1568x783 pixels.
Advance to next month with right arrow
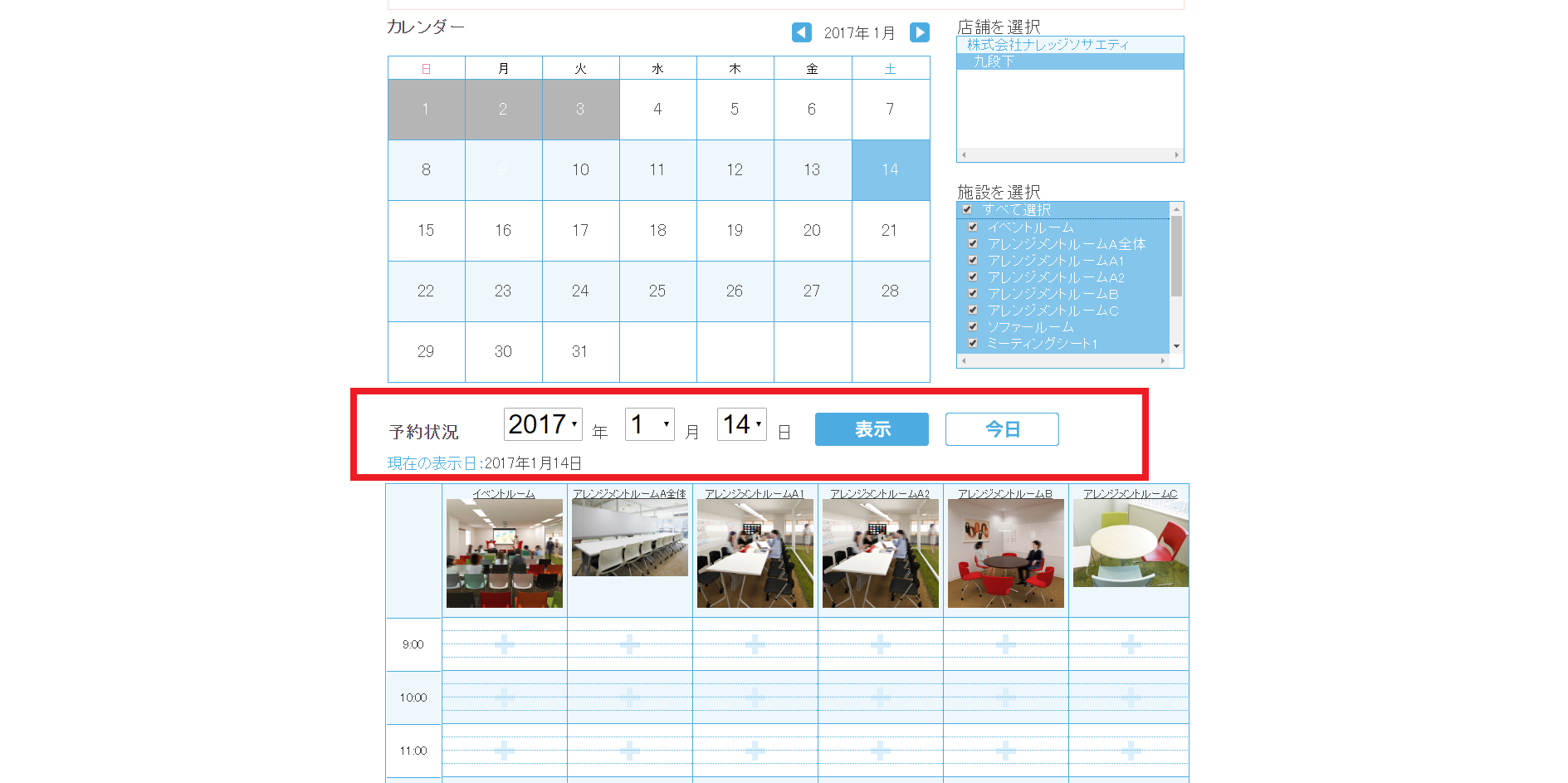[919, 32]
